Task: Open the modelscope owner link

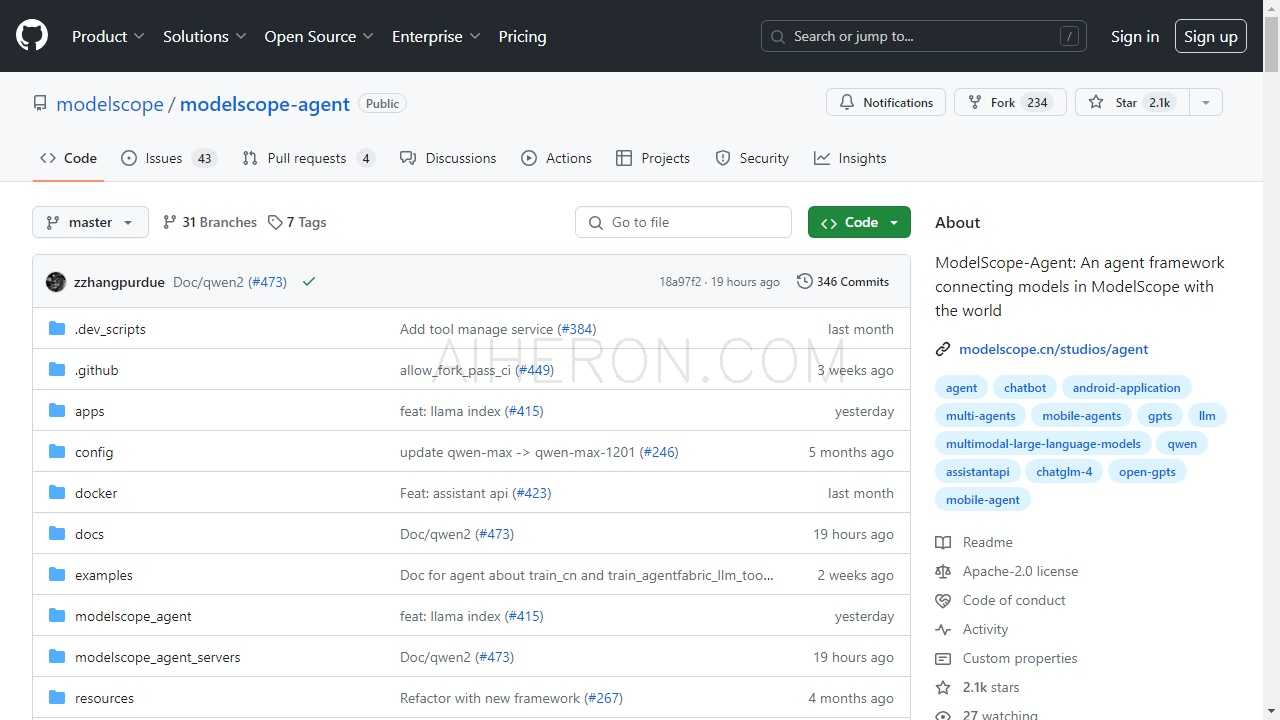Action: coord(110,104)
